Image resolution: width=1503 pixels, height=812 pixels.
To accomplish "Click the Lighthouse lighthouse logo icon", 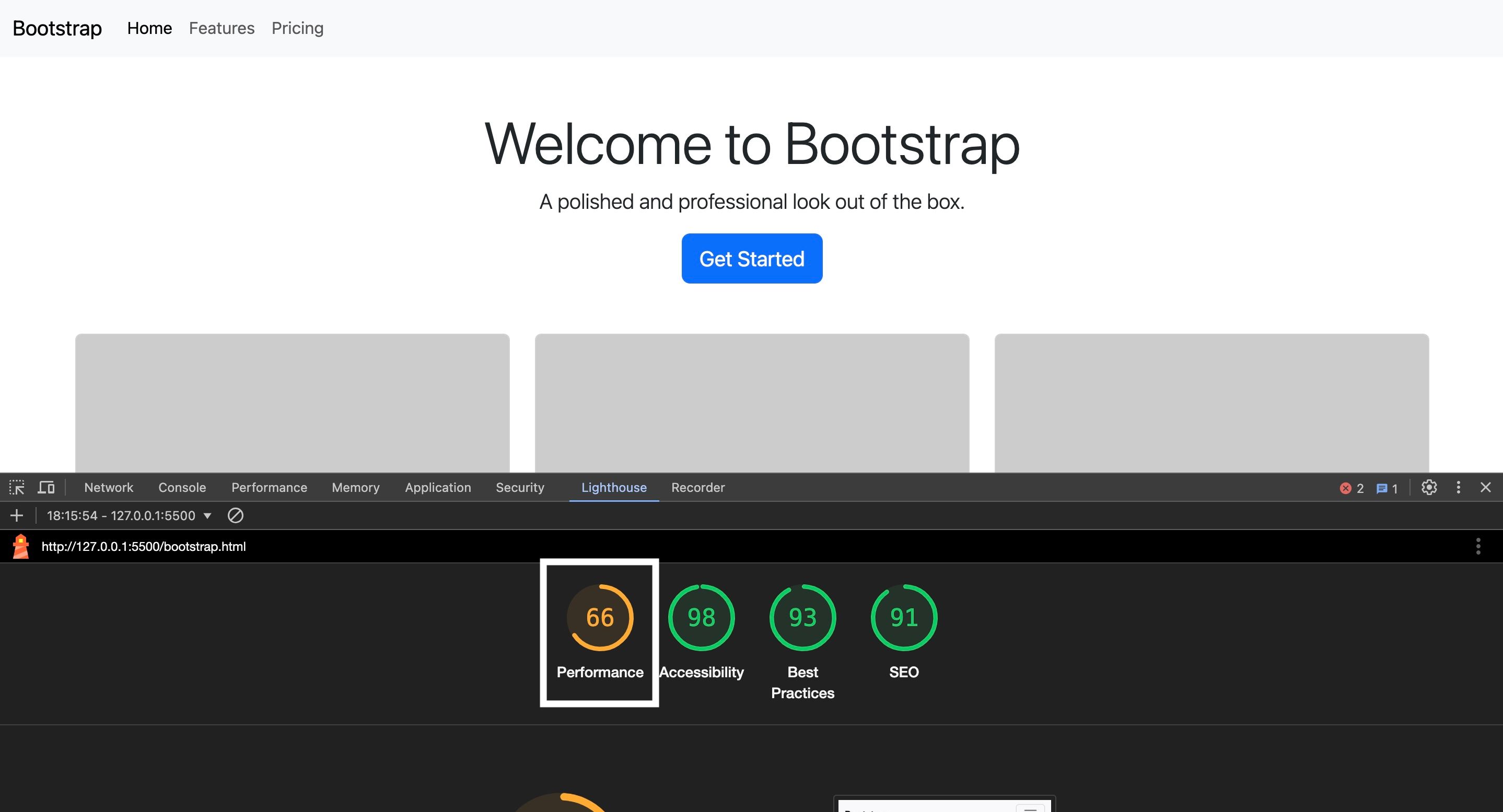I will tap(21, 546).
